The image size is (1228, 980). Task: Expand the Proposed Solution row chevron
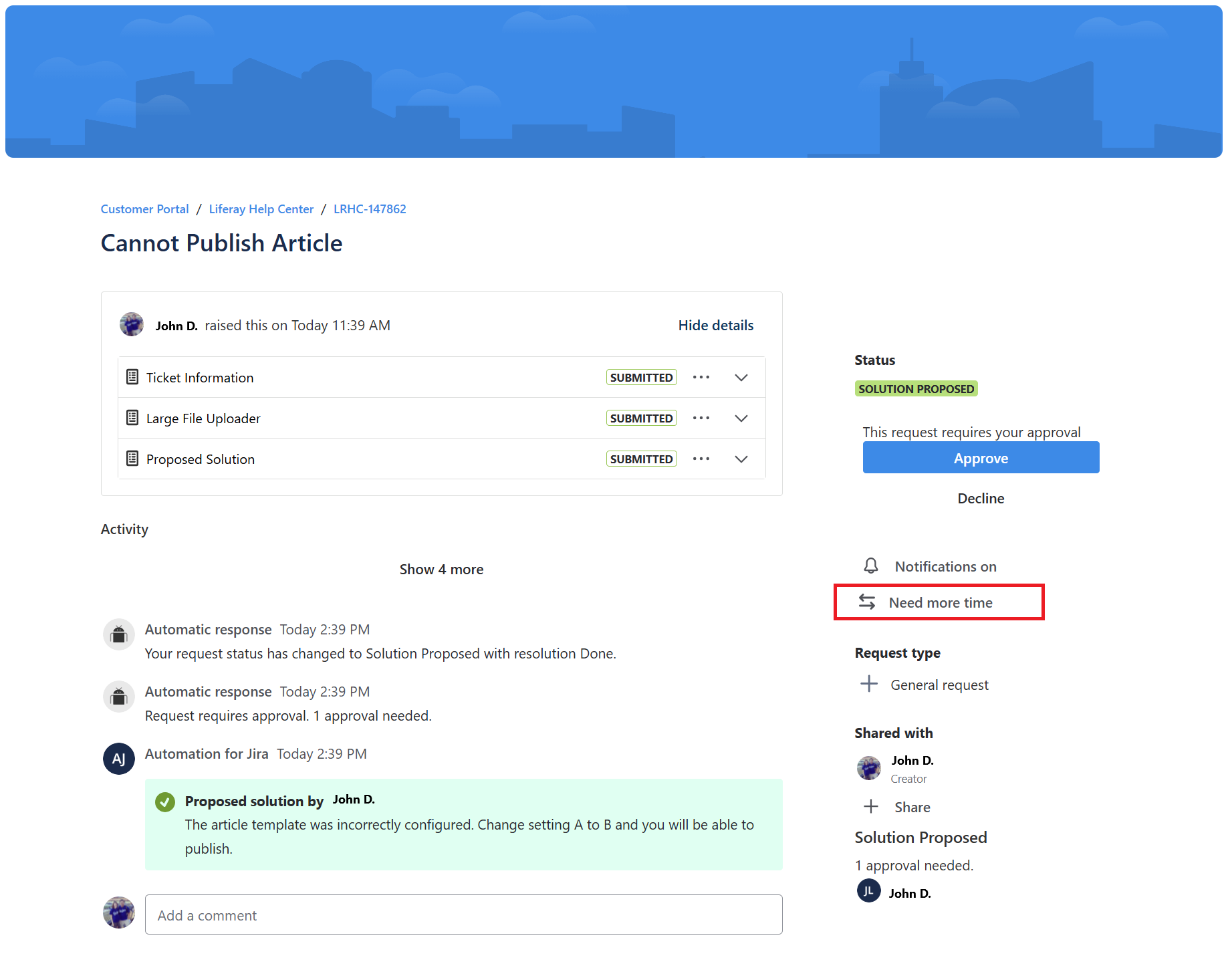click(741, 459)
